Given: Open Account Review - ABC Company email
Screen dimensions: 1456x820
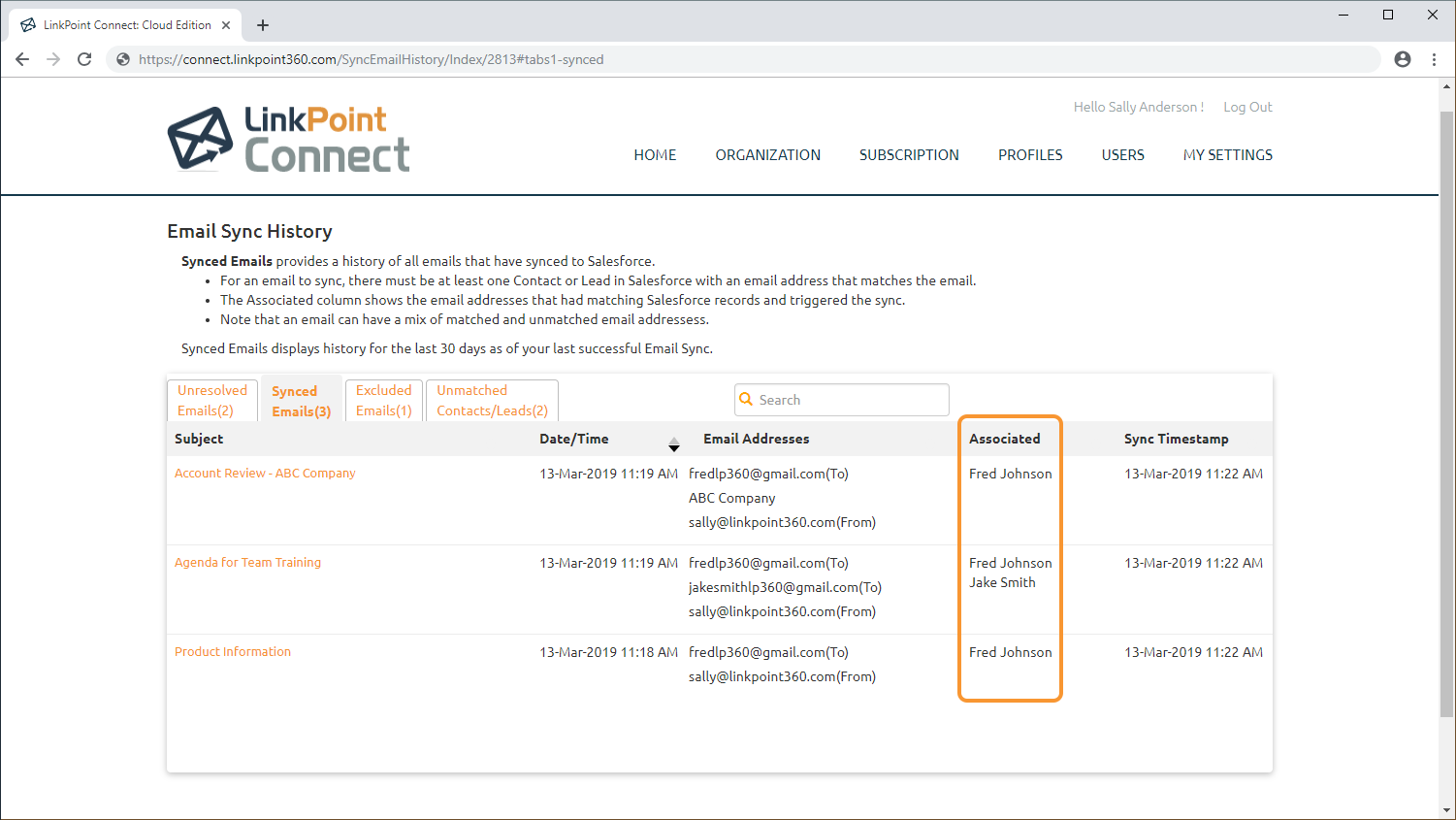Looking at the screenshot, I should [265, 474].
